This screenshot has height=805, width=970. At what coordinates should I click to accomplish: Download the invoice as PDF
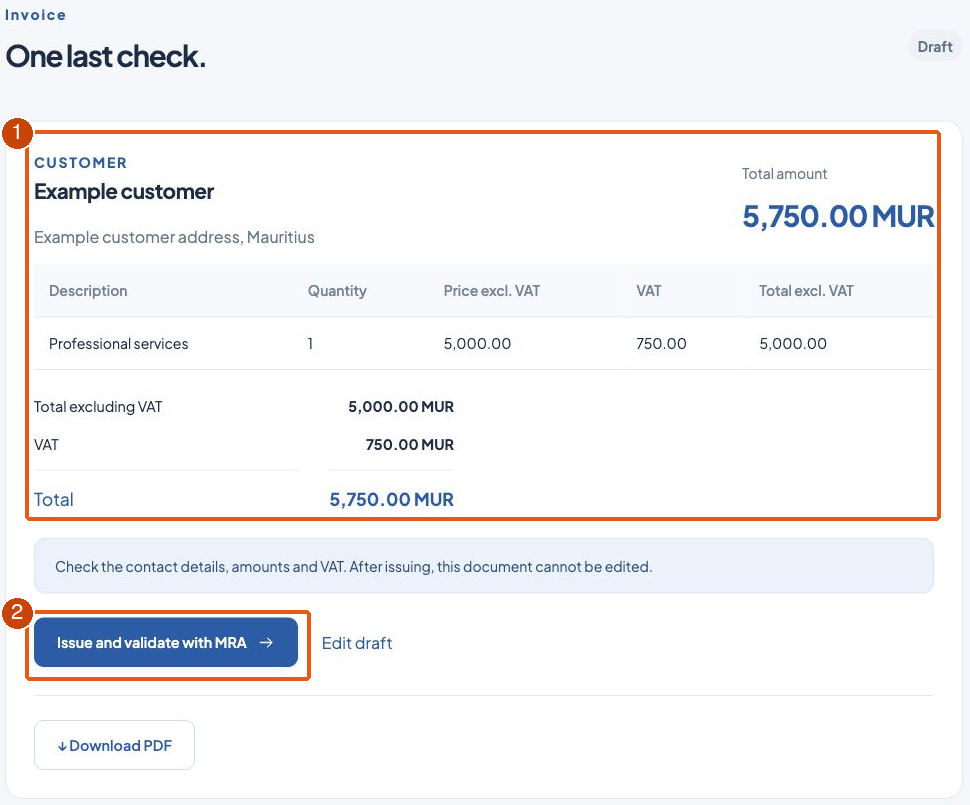tap(114, 745)
